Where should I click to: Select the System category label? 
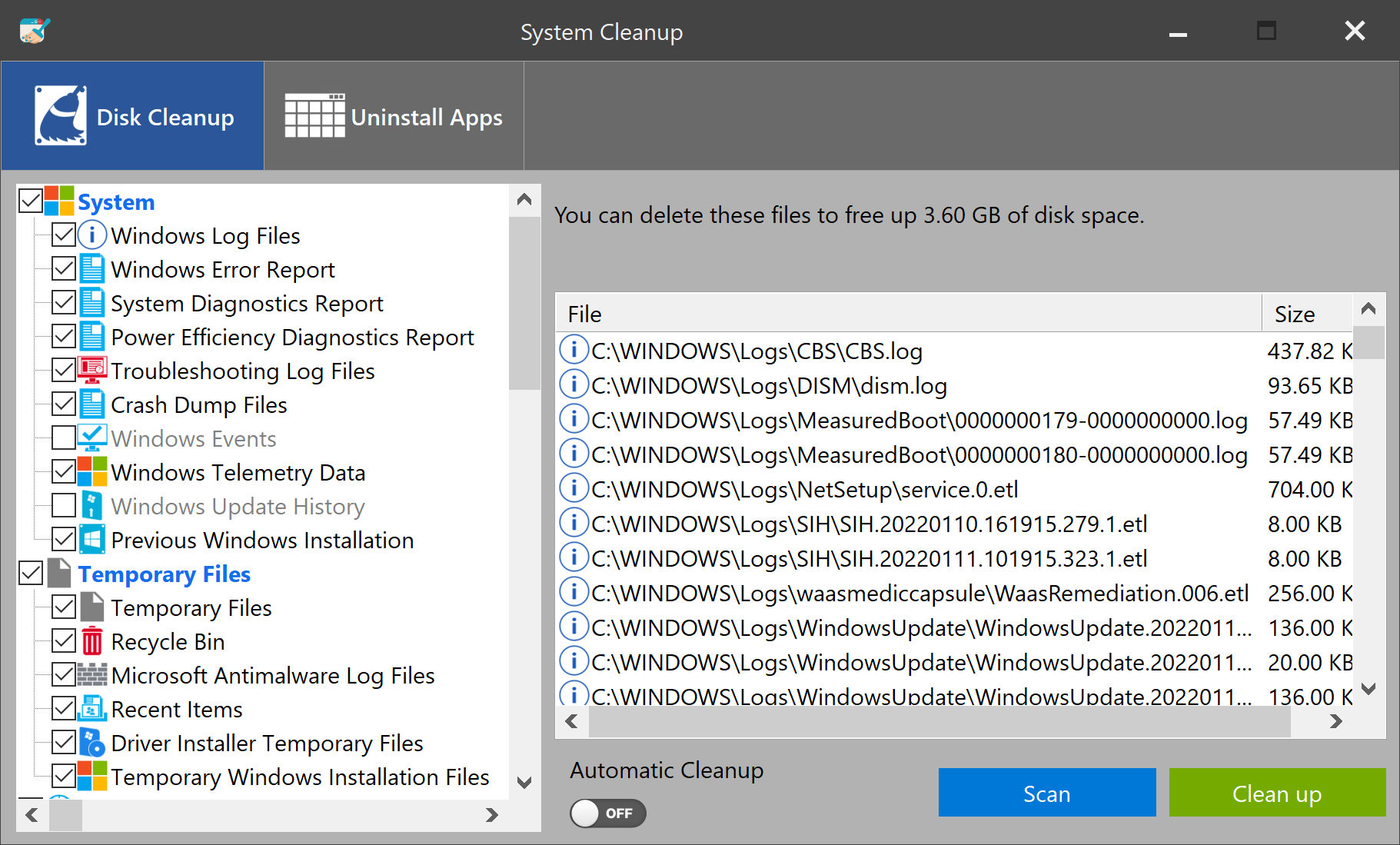116,202
